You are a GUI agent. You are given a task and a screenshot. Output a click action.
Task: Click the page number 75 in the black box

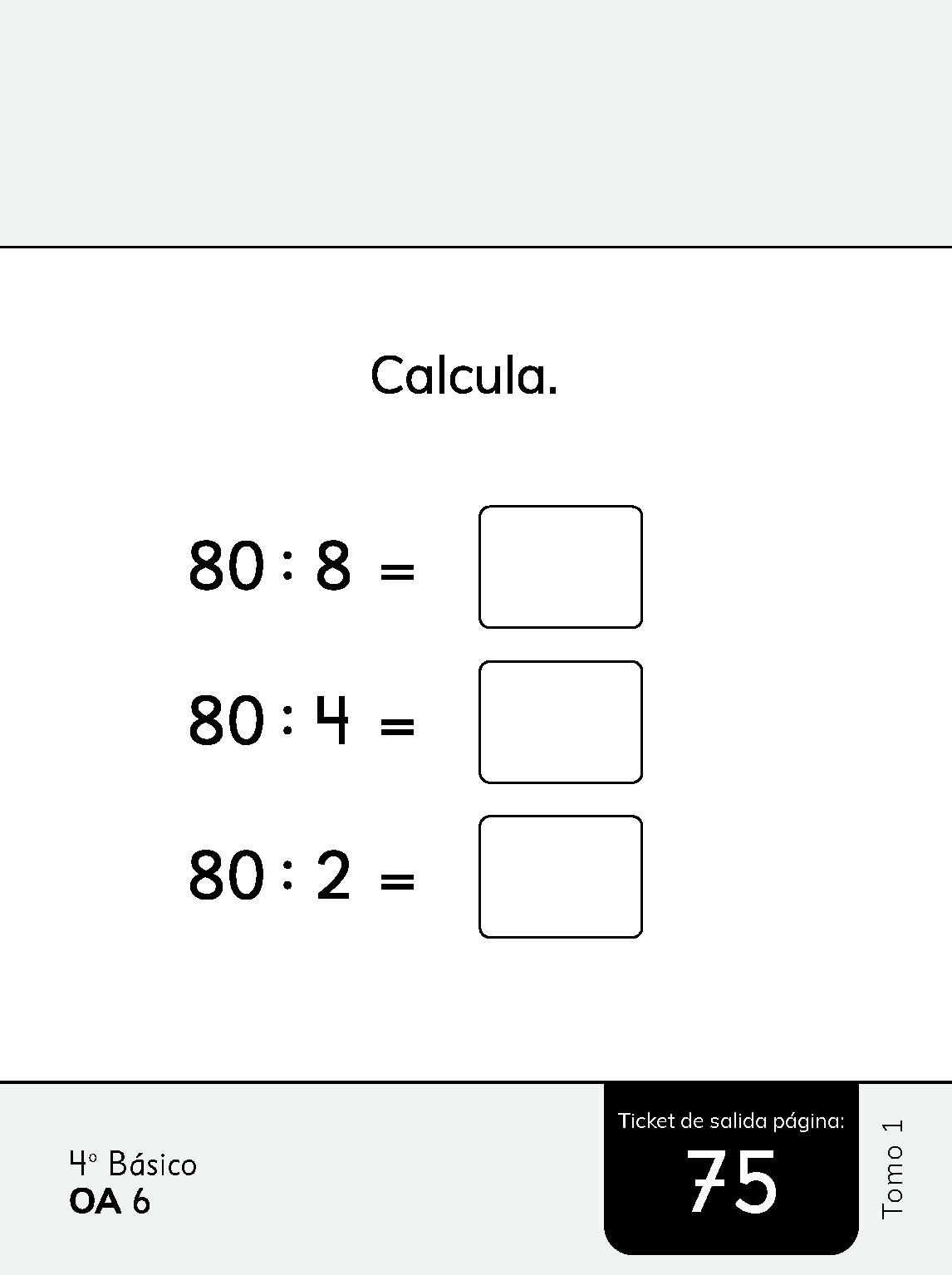pyautogui.click(x=732, y=1183)
